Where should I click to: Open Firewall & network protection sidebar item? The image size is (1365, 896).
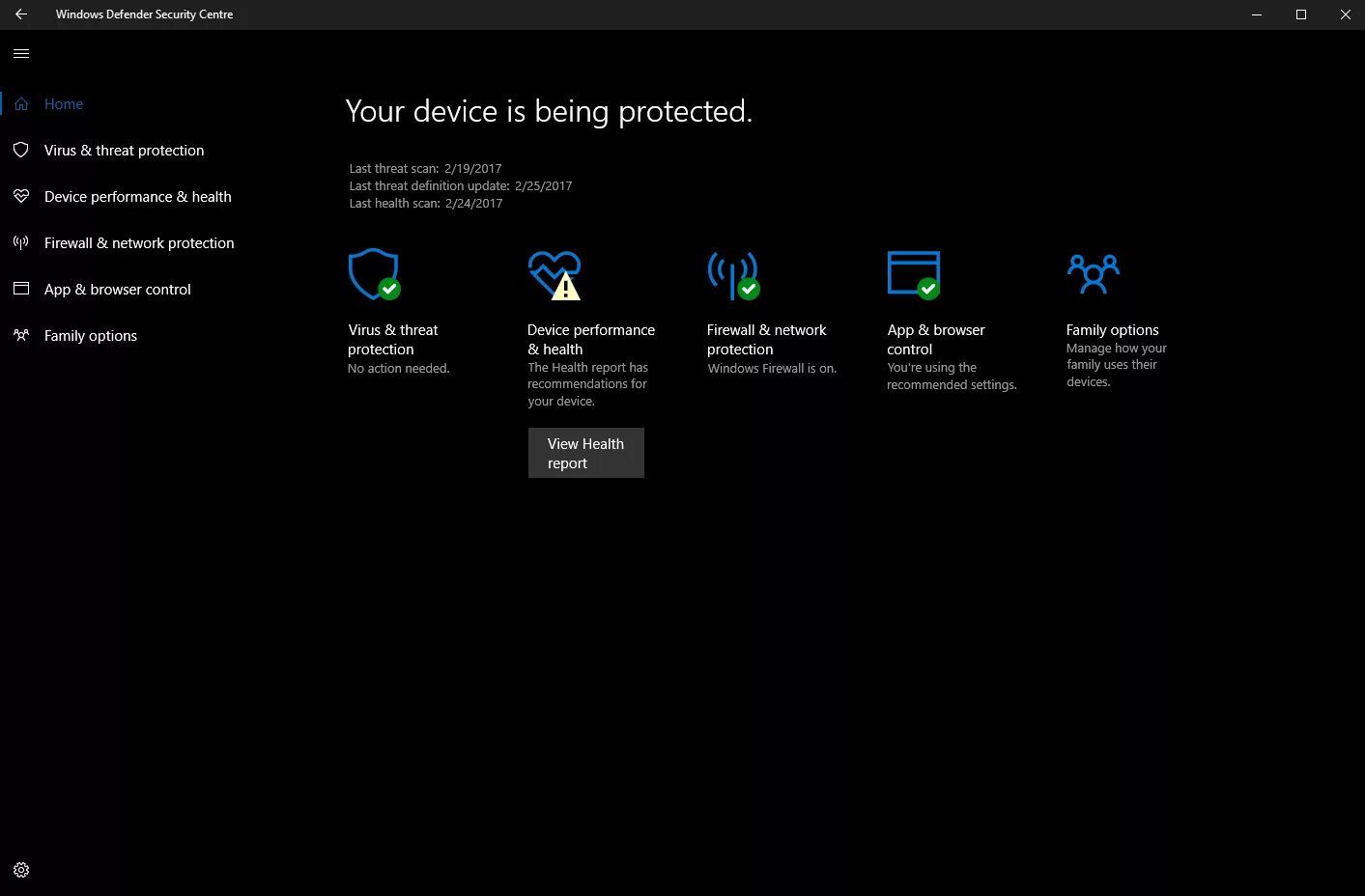point(139,242)
